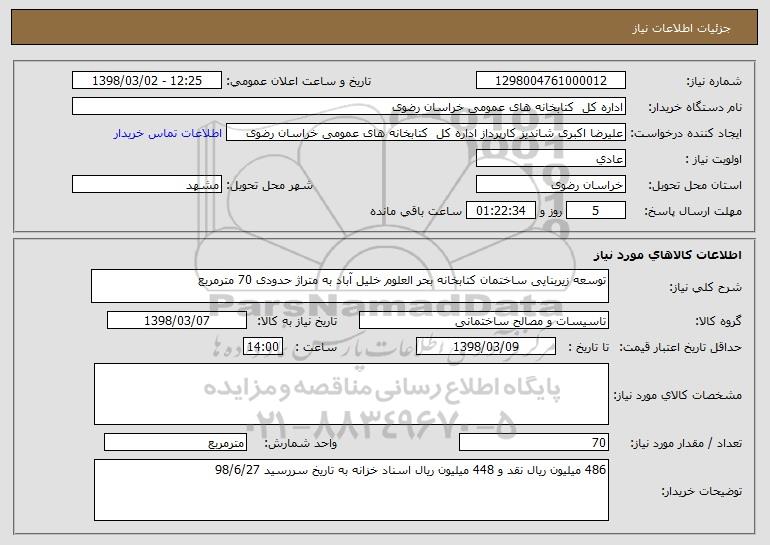
Task: Select the استان محل تحویل field خراسان رضوی
Action: coord(551,185)
